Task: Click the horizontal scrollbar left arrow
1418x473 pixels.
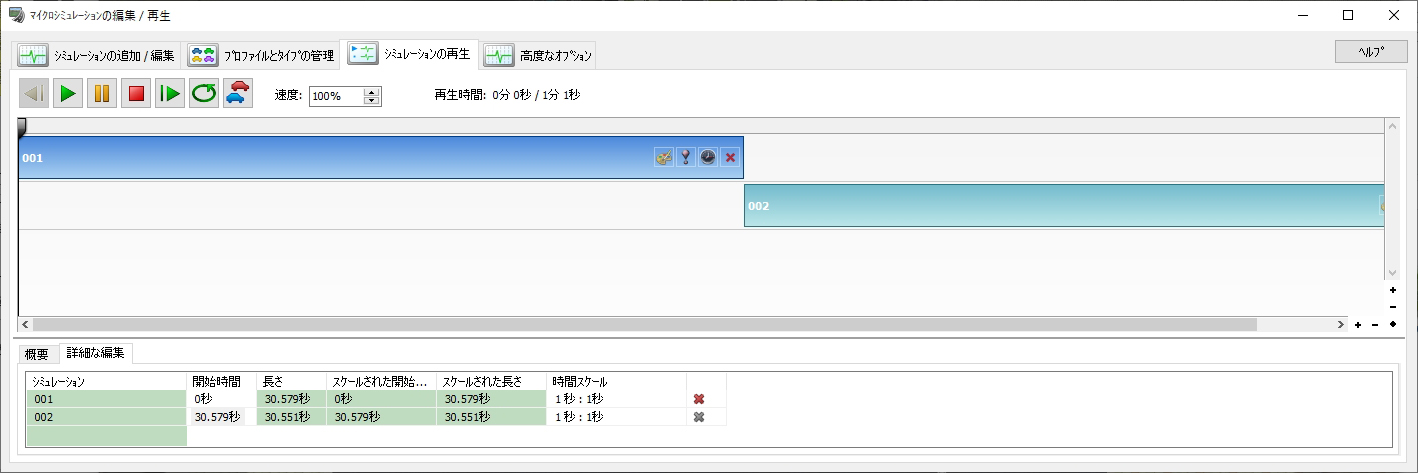Action: [26, 325]
